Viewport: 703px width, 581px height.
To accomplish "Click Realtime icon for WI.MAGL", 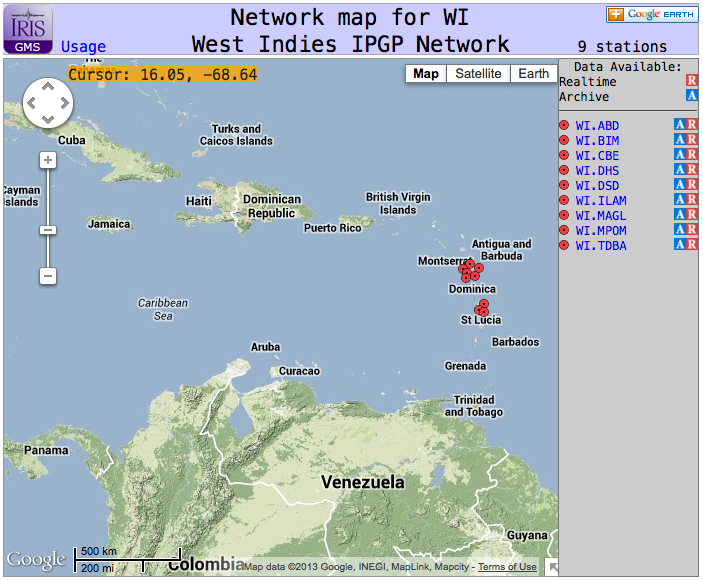I will (692, 215).
